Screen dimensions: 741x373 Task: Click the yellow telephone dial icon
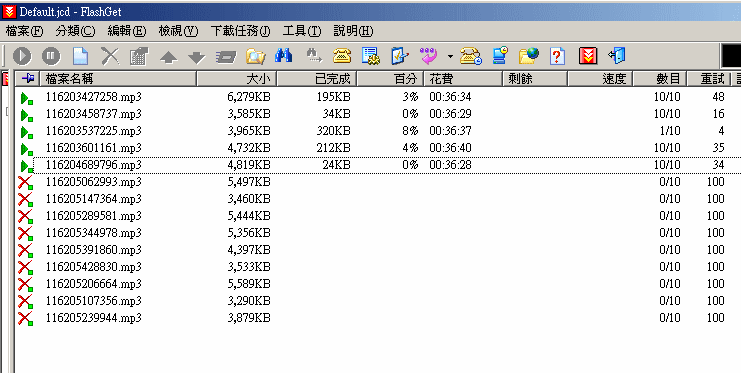[342, 56]
